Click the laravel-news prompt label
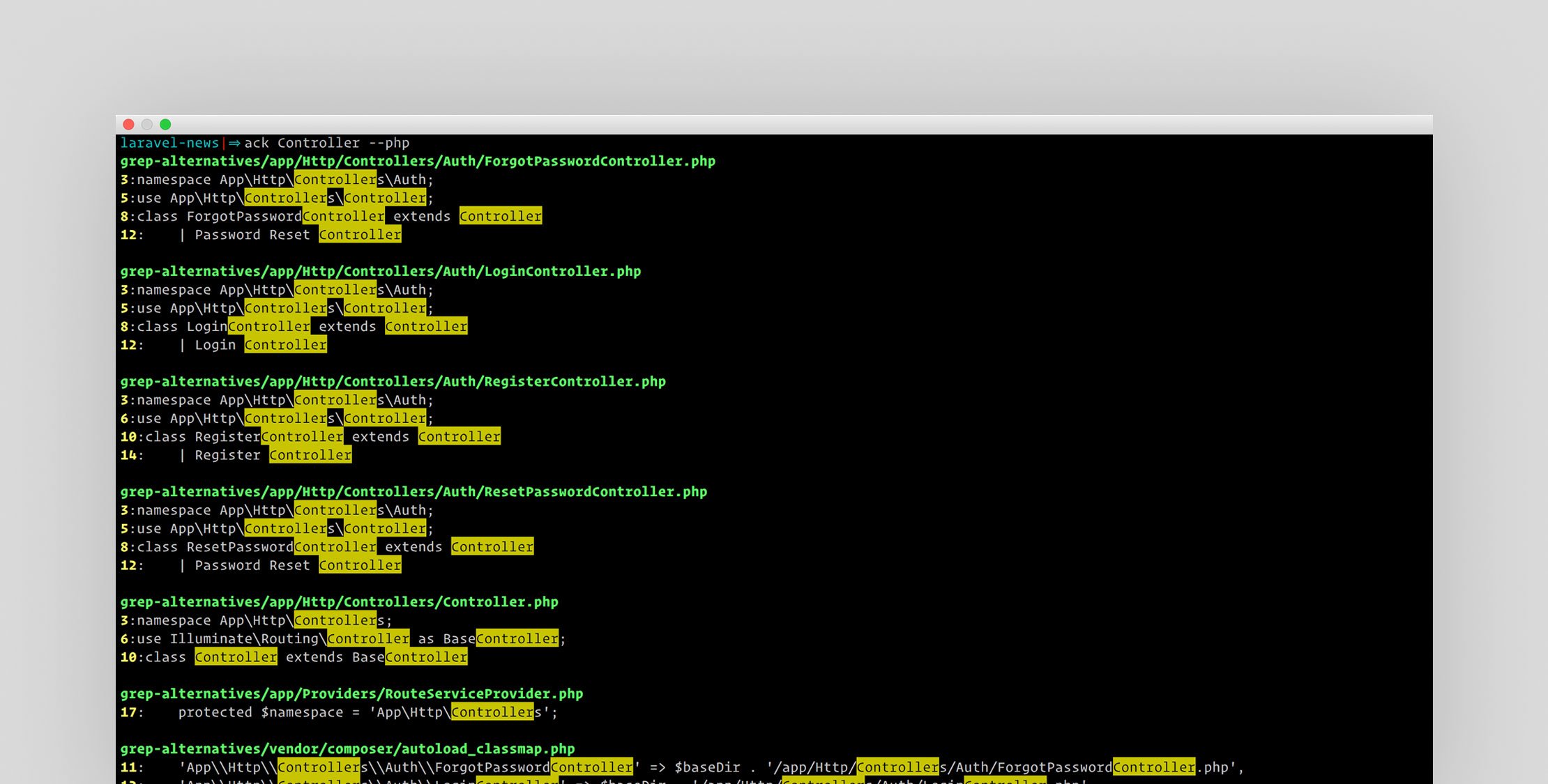 click(x=169, y=143)
